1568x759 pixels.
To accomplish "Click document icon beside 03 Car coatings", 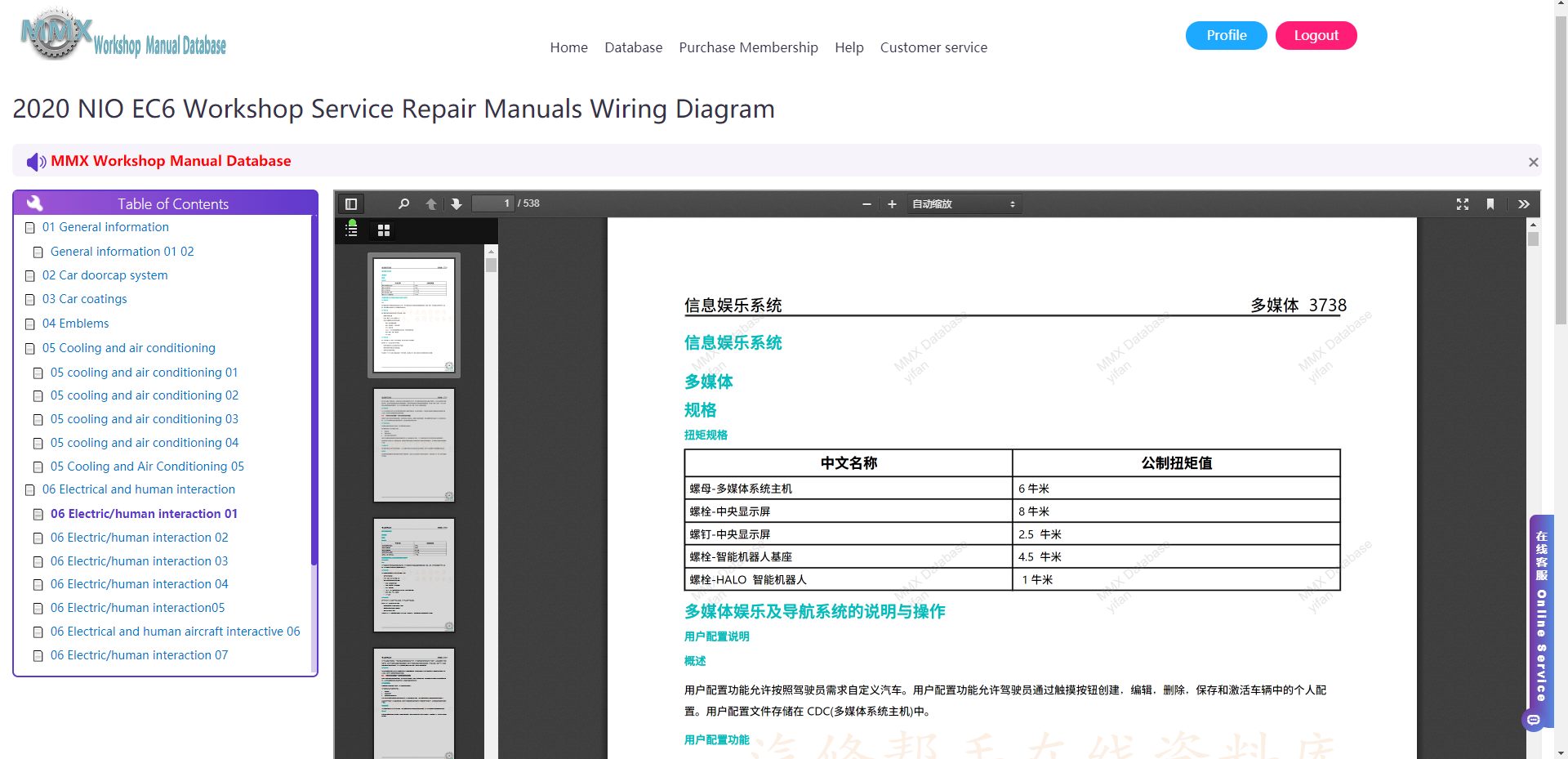I will coord(30,300).
